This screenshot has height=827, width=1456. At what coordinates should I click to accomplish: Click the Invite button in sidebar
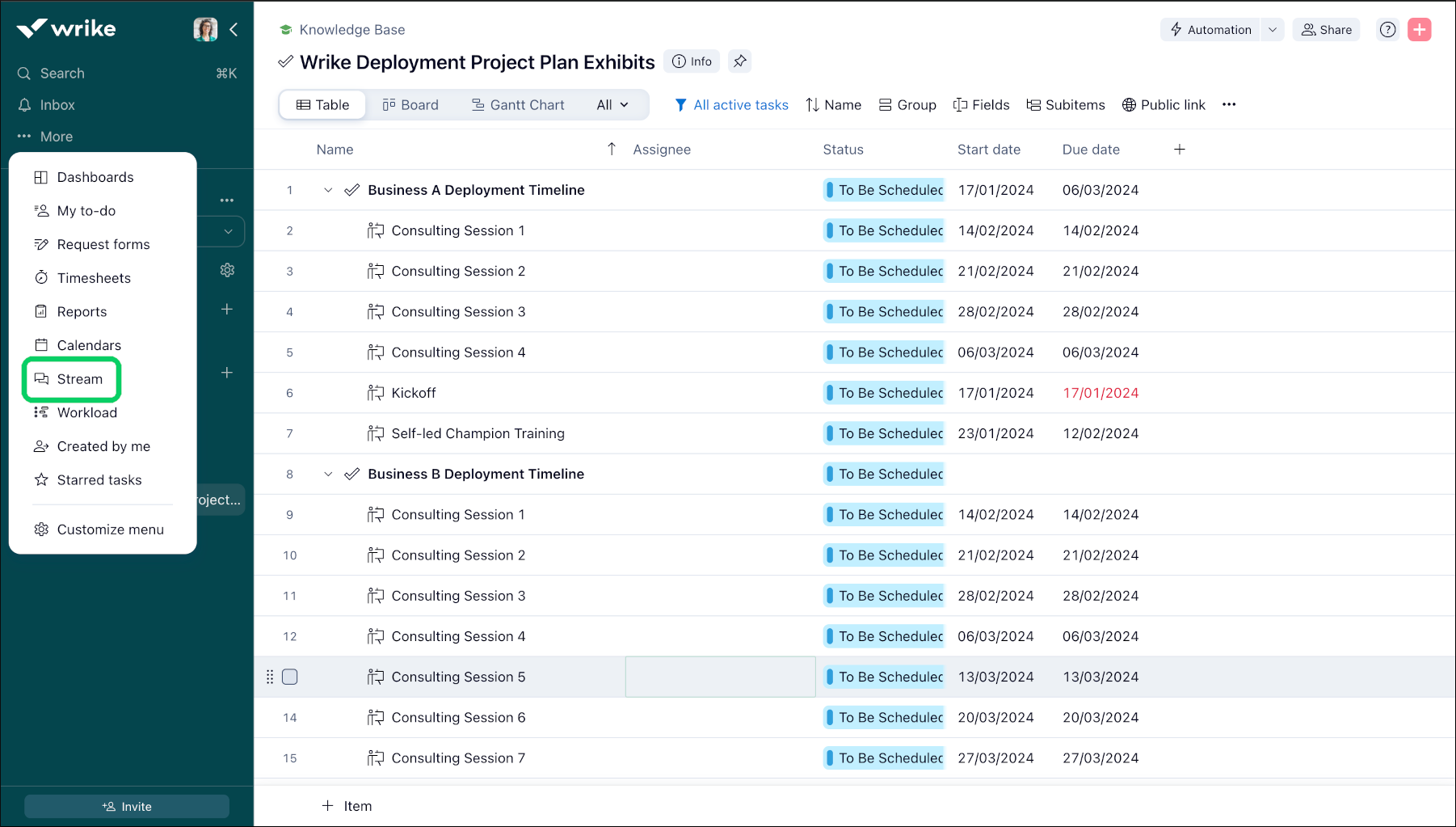[127, 806]
